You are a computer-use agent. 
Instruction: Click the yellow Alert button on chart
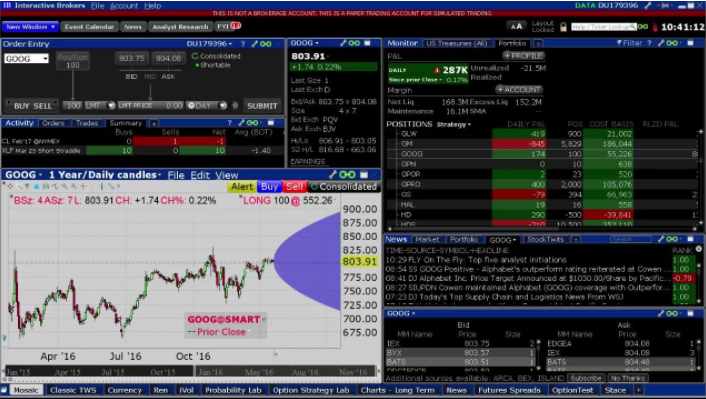pyautogui.click(x=242, y=186)
